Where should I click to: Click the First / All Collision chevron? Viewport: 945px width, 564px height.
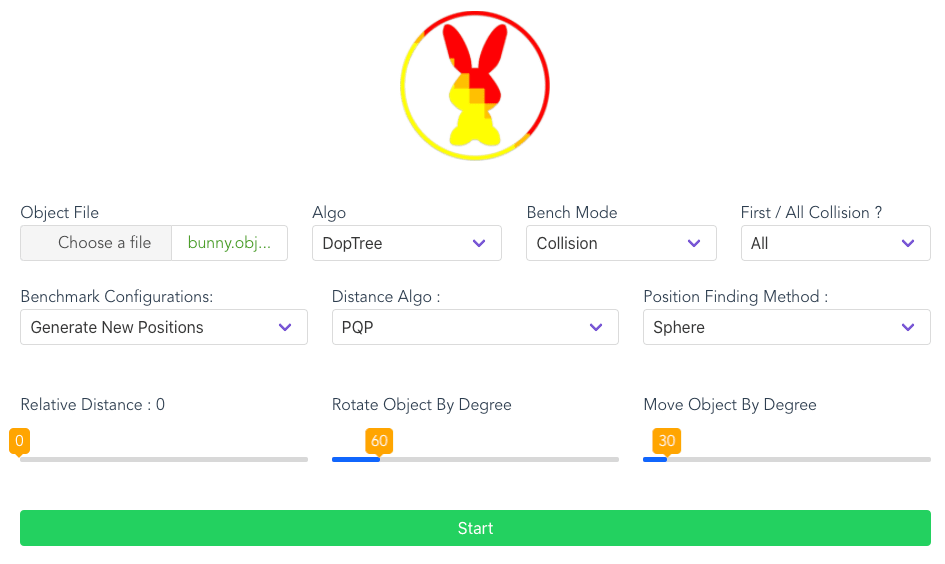908,243
